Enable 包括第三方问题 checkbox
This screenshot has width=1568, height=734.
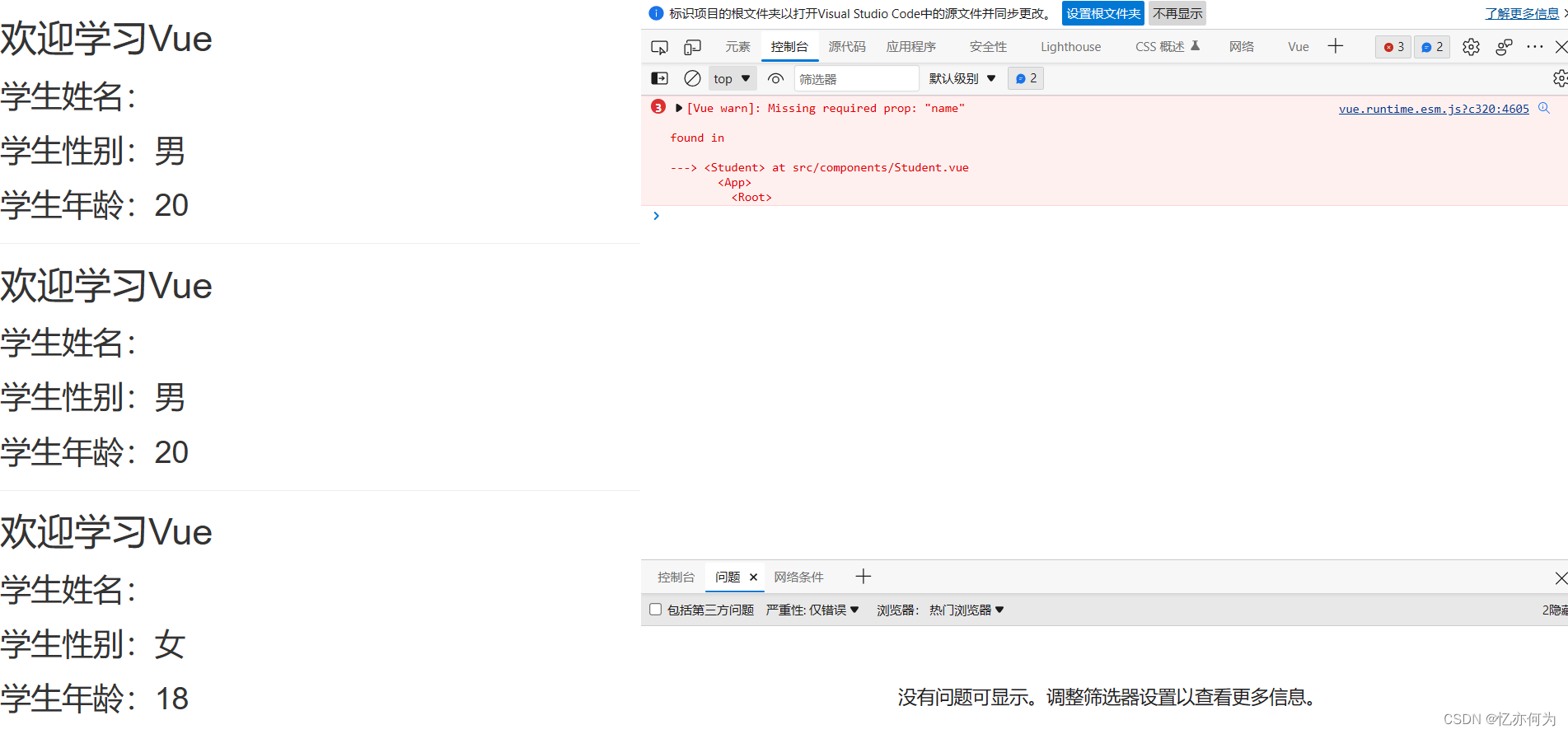(x=655, y=610)
